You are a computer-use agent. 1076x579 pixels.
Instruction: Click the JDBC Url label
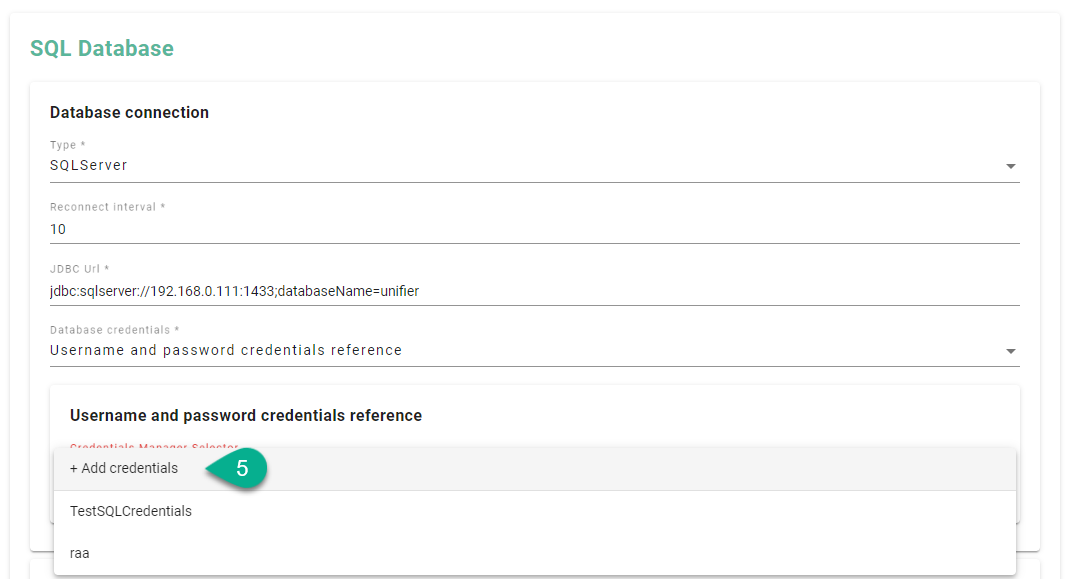(x=79, y=269)
